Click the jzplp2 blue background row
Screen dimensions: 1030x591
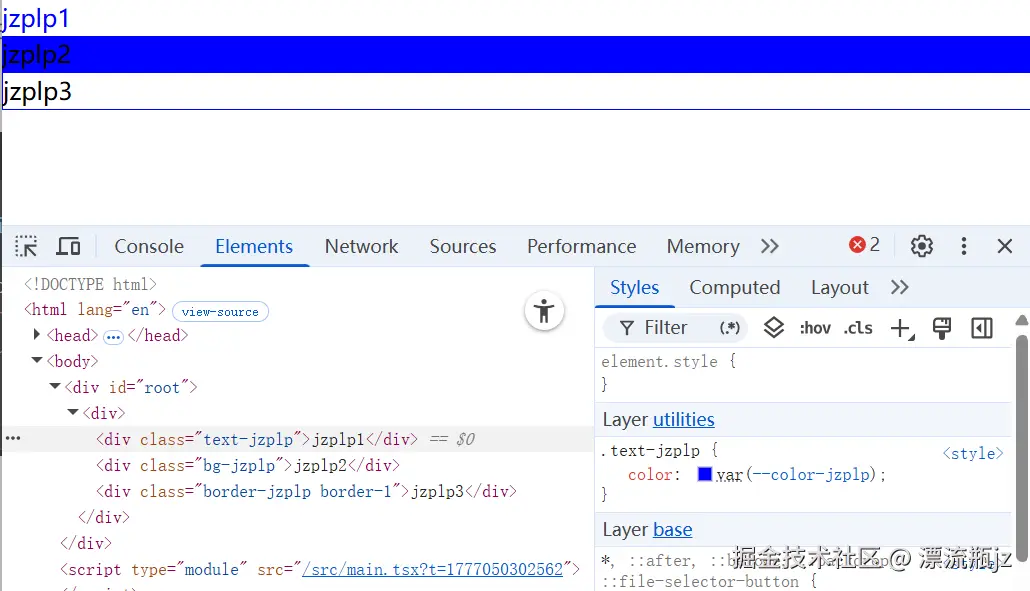[515, 55]
